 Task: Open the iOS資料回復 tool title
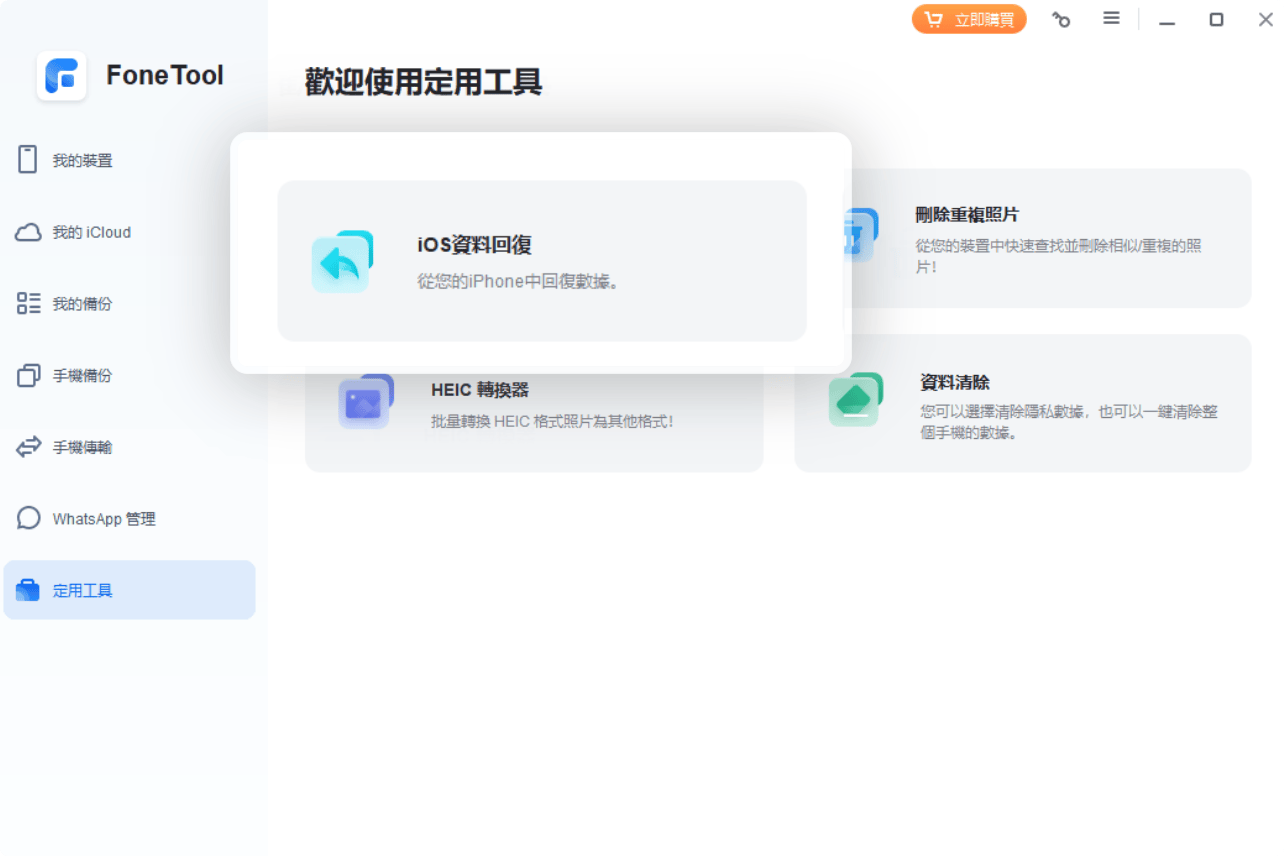(x=474, y=245)
